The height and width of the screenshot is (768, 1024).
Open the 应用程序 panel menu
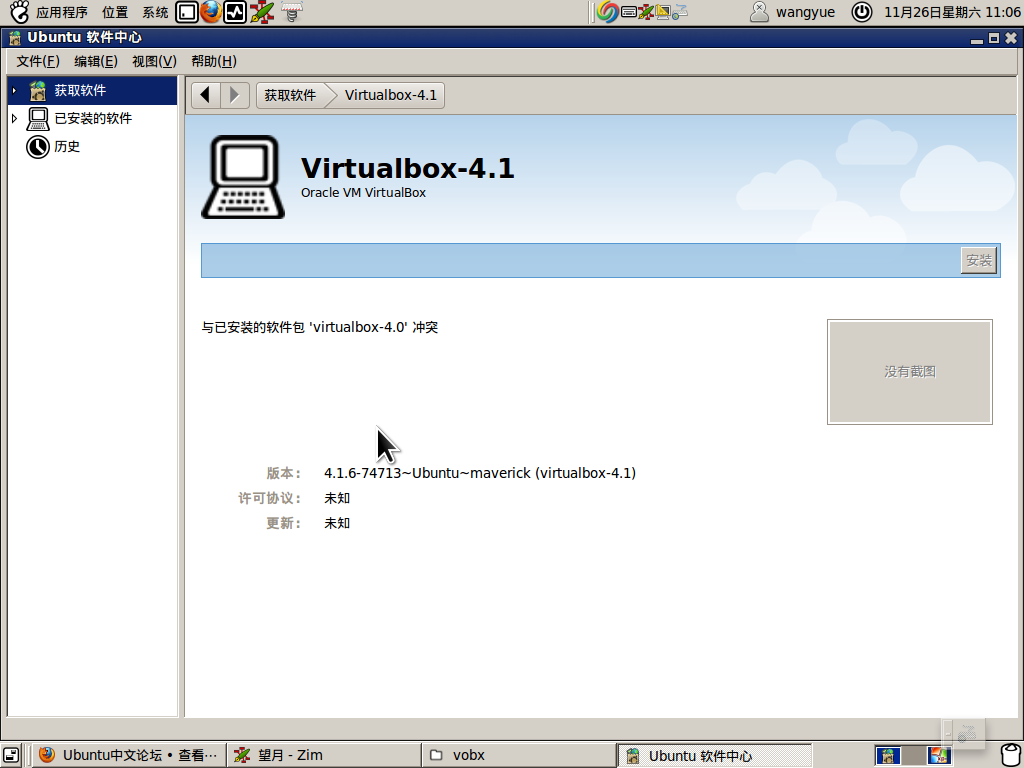tap(62, 12)
